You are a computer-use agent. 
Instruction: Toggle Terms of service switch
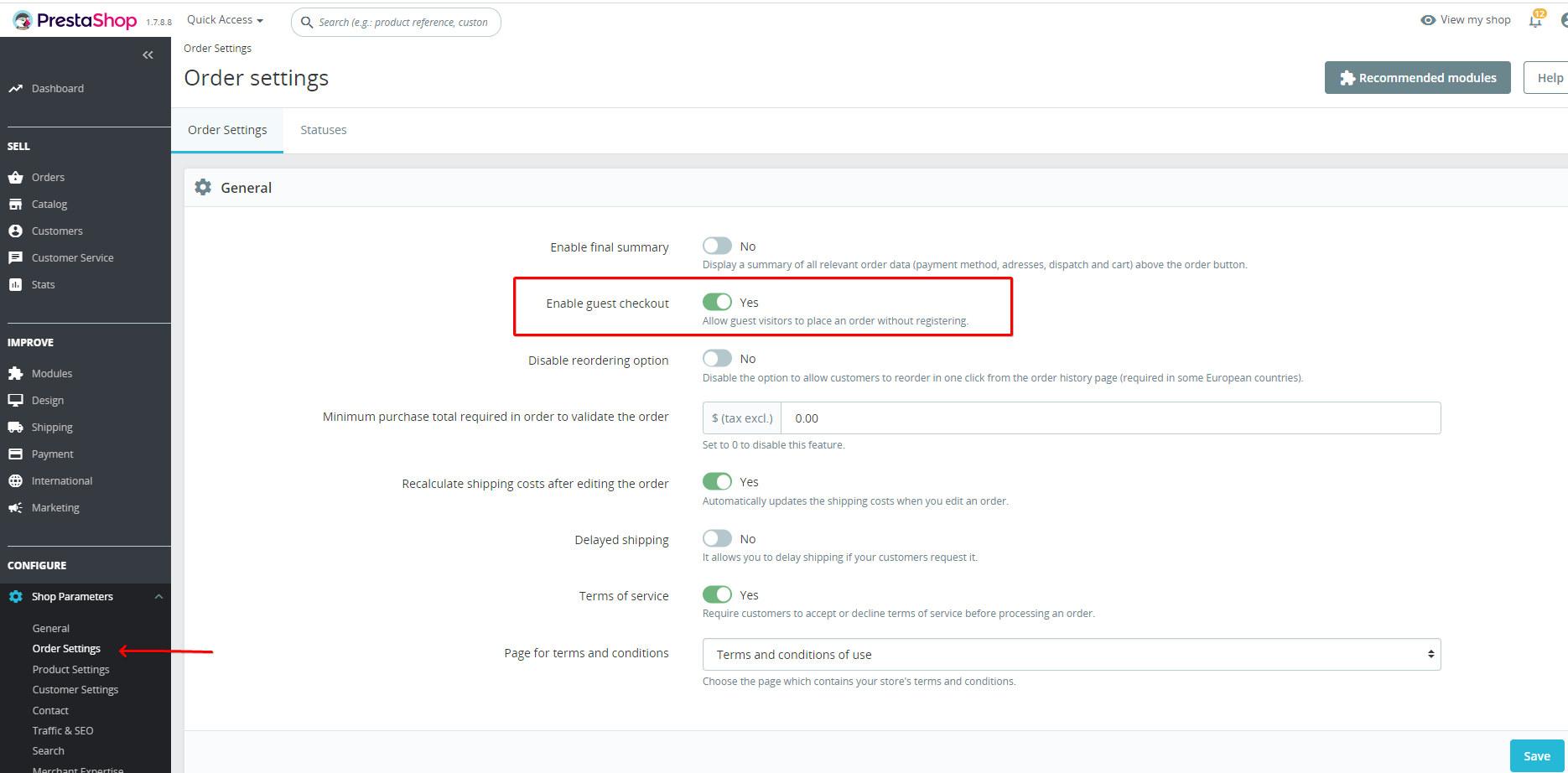tap(717, 594)
